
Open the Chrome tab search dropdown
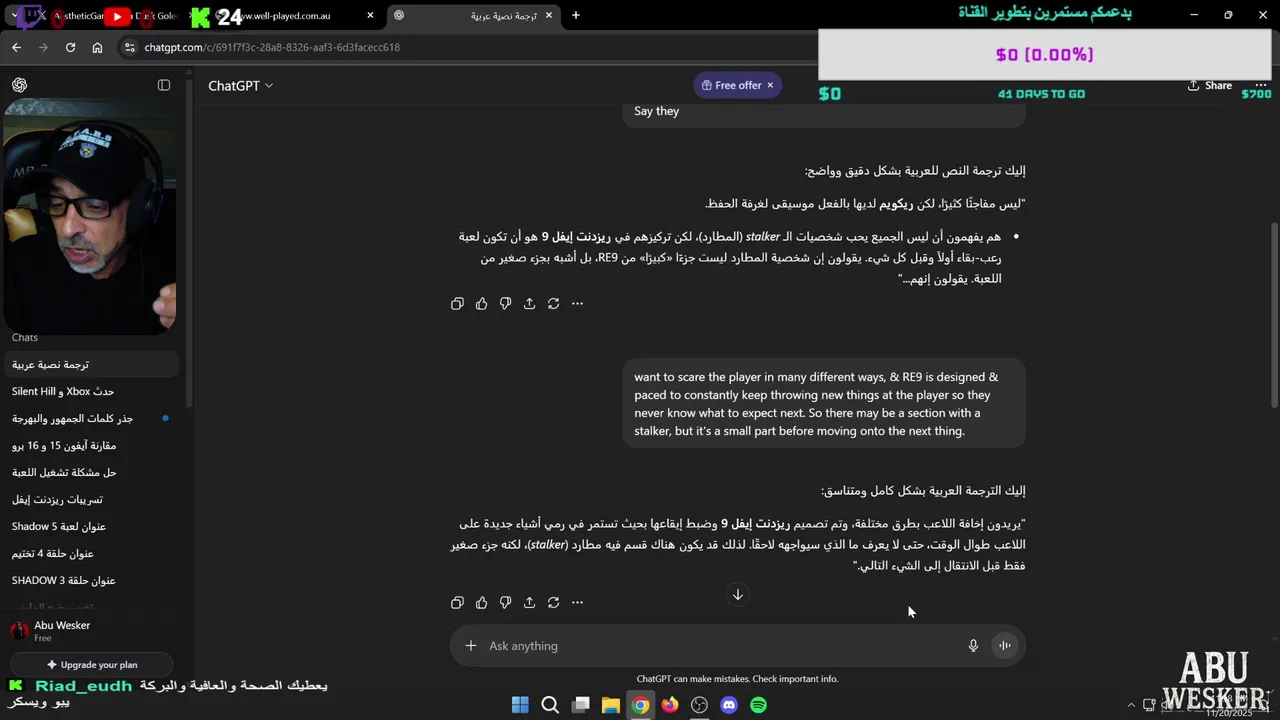(14, 16)
